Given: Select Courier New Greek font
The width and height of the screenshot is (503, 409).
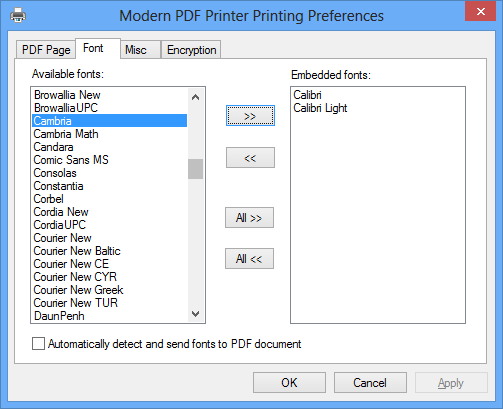Looking at the screenshot, I should pyautogui.click(x=78, y=290).
